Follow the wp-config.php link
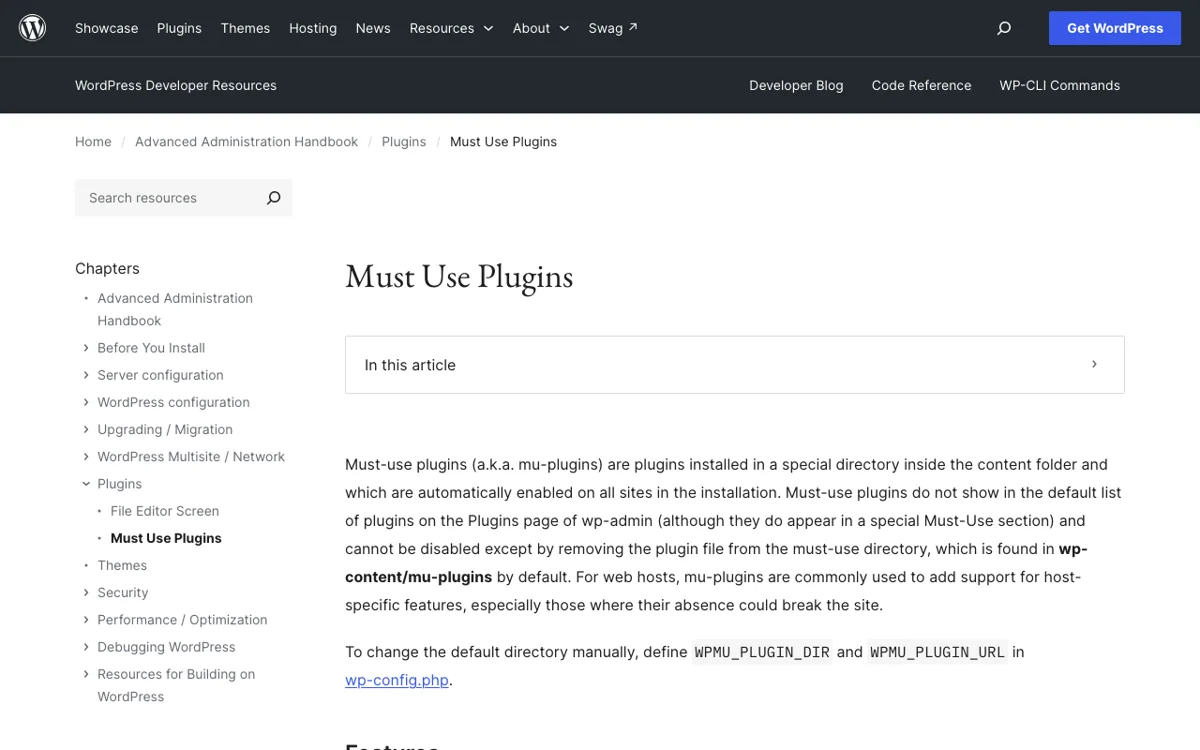 [x=397, y=680]
